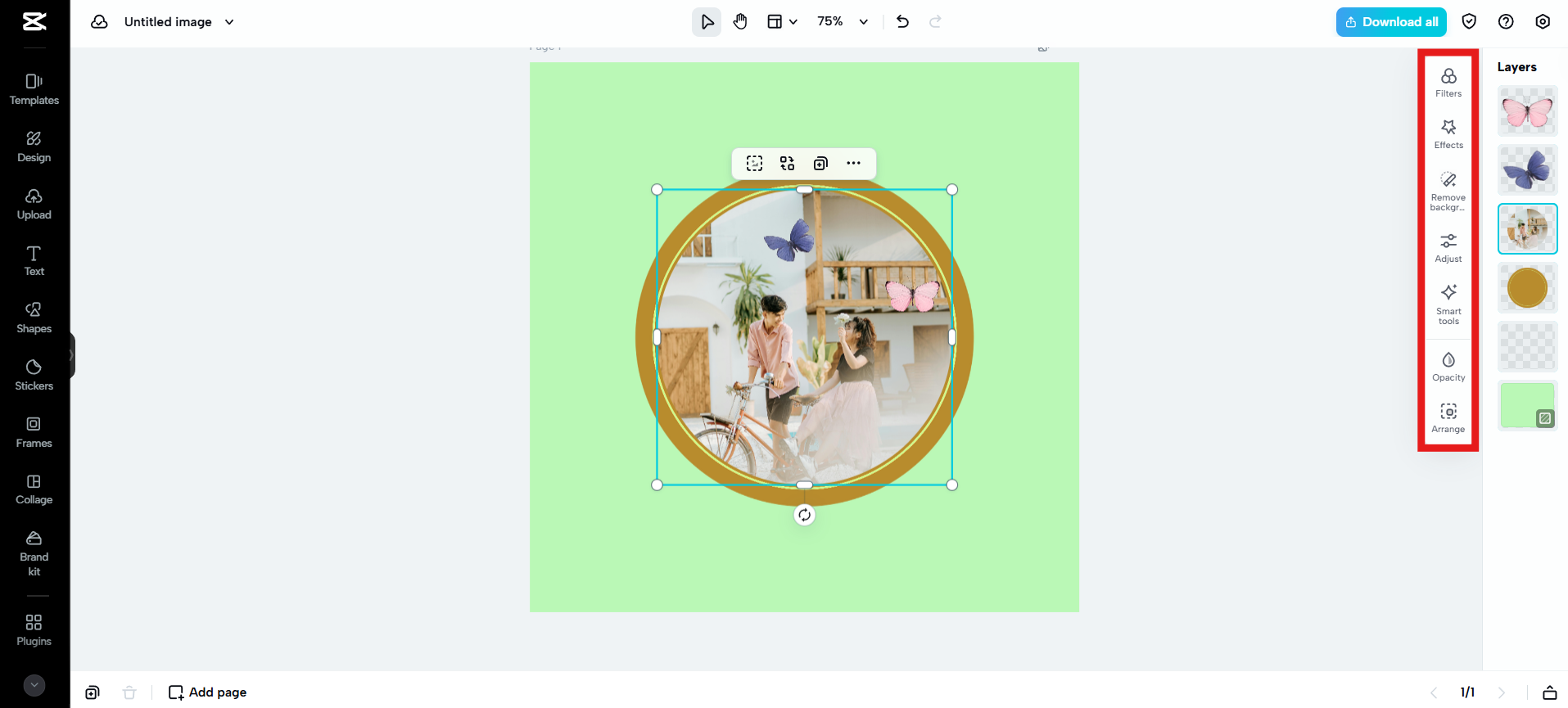1568x708 pixels.
Task: Open the Arrange tool
Action: click(x=1448, y=418)
